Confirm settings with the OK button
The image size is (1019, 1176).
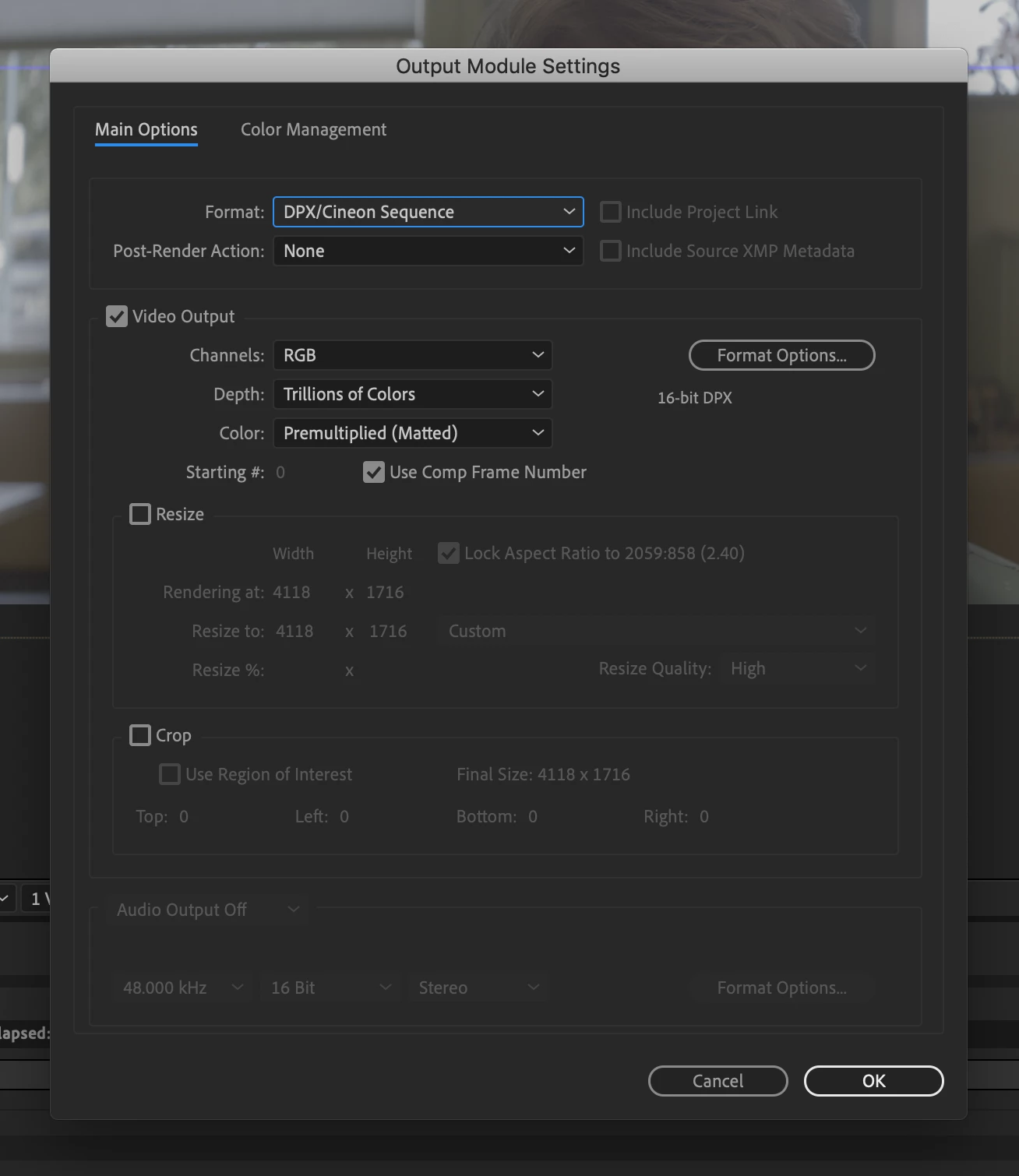tap(873, 1081)
